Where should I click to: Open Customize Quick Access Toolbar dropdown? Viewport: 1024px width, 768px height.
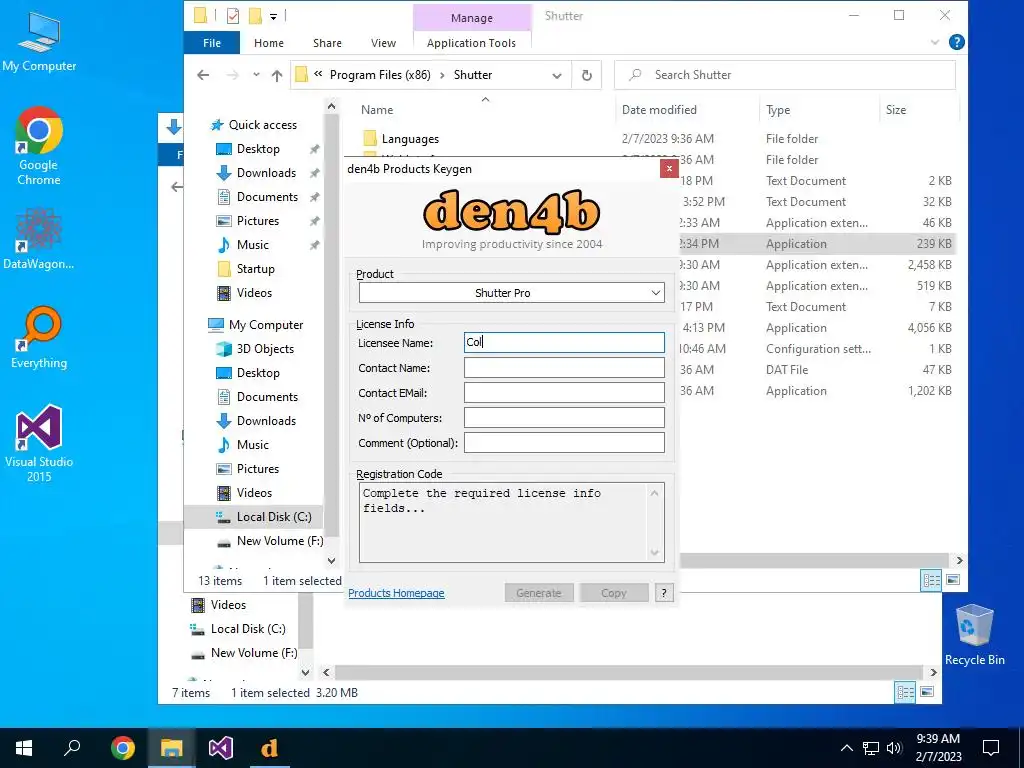[x=273, y=16]
